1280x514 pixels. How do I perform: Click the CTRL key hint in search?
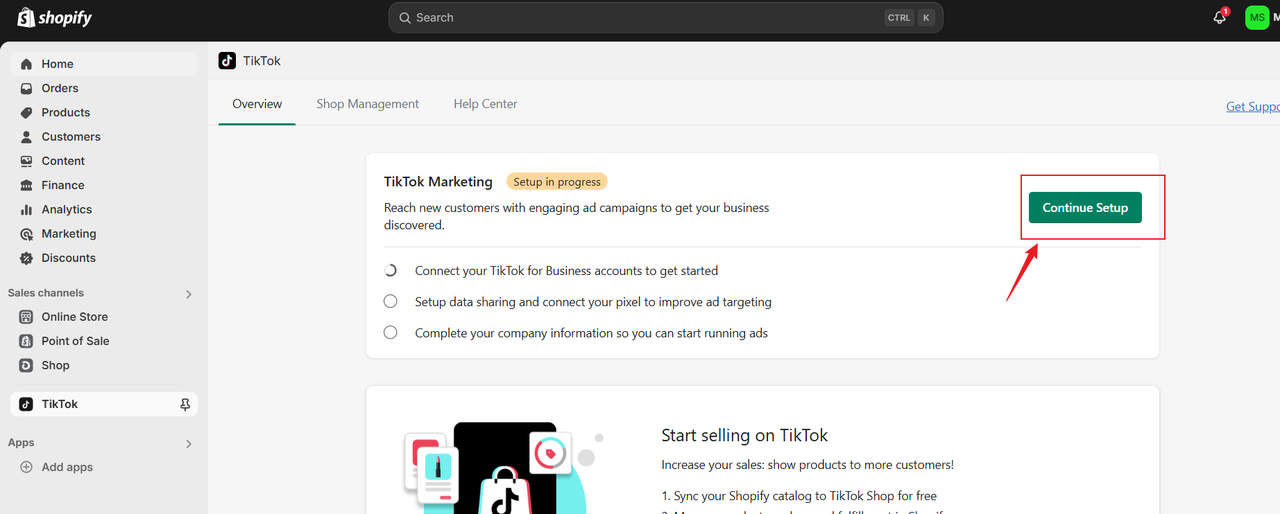pyautogui.click(x=899, y=17)
